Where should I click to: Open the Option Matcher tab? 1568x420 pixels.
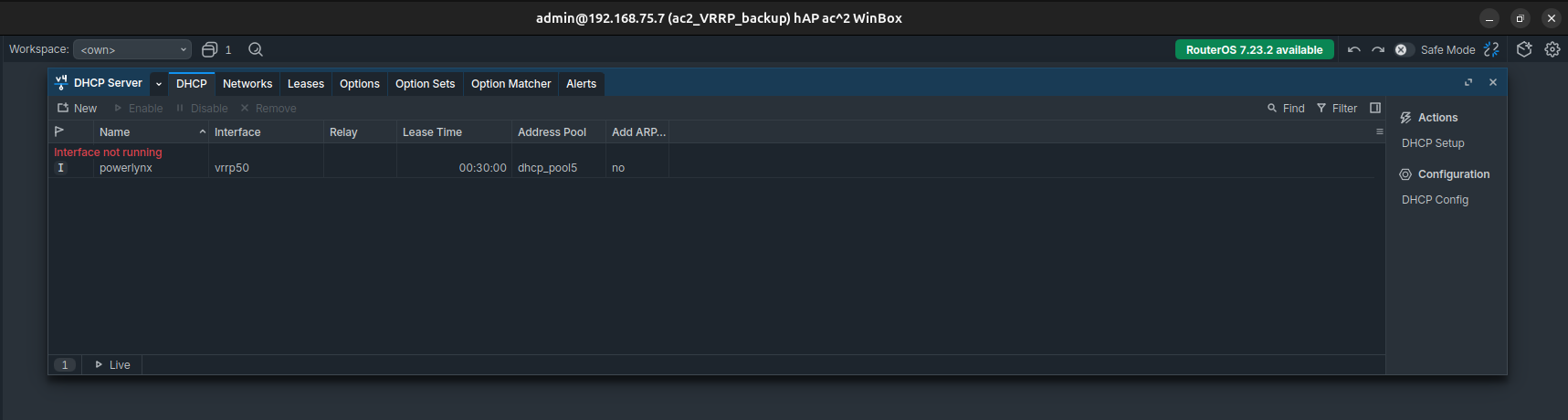[510, 83]
